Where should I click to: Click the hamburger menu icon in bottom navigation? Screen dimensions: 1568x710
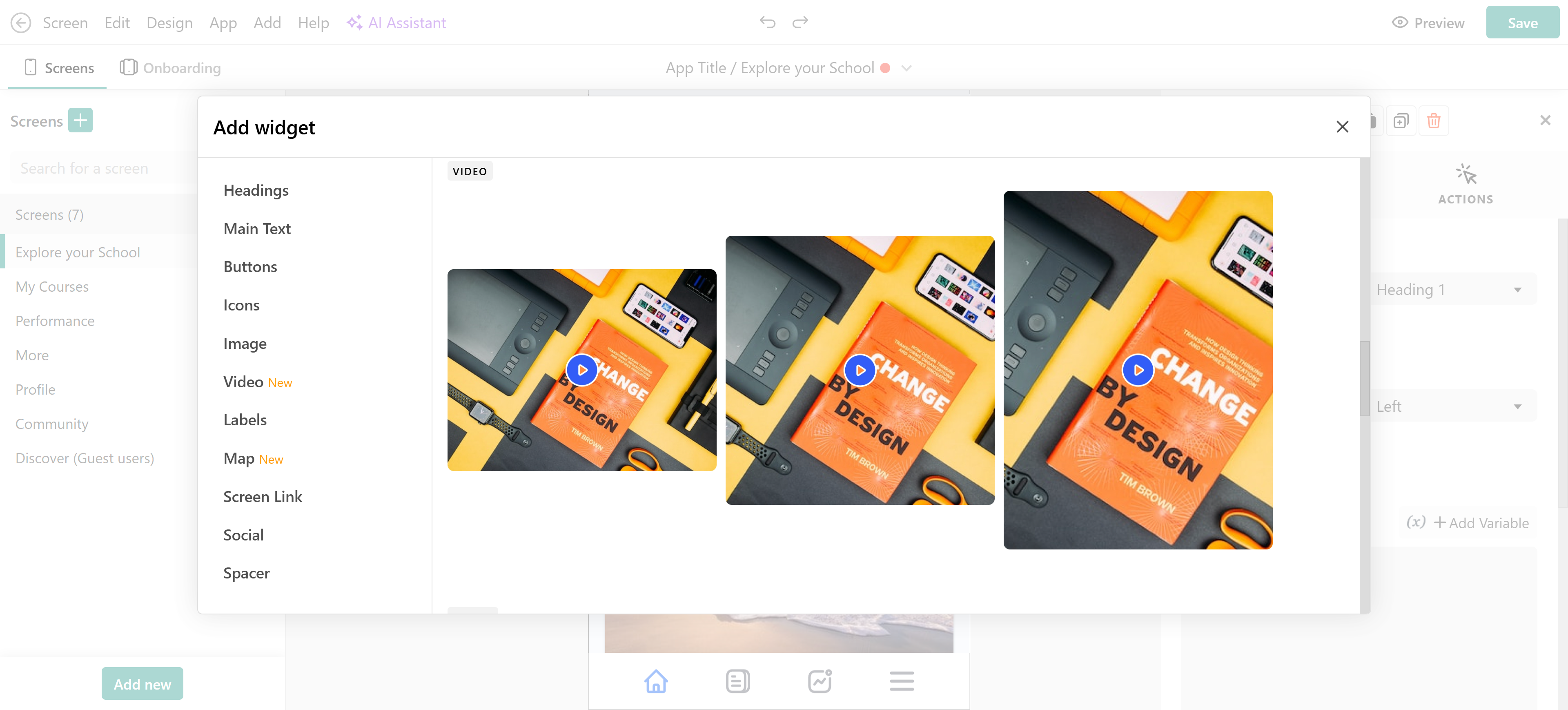pyautogui.click(x=901, y=681)
